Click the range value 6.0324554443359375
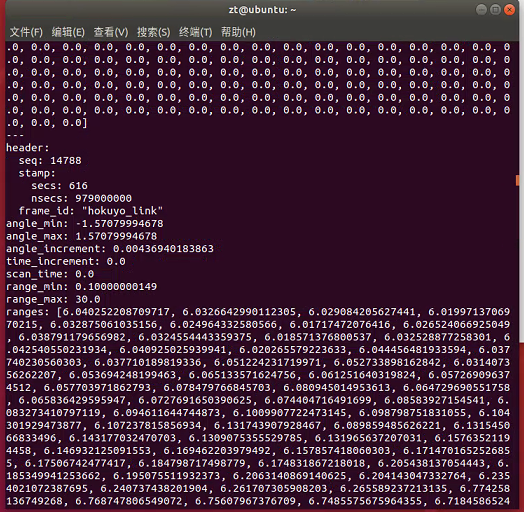The height and width of the screenshot is (512, 524). pyautogui.click(x=195, y=337)
